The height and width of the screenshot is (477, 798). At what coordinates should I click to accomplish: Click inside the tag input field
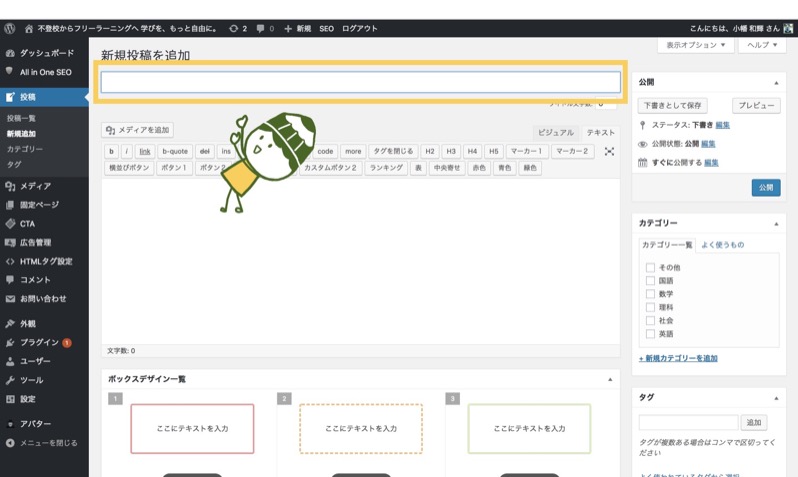coord(688,422)
